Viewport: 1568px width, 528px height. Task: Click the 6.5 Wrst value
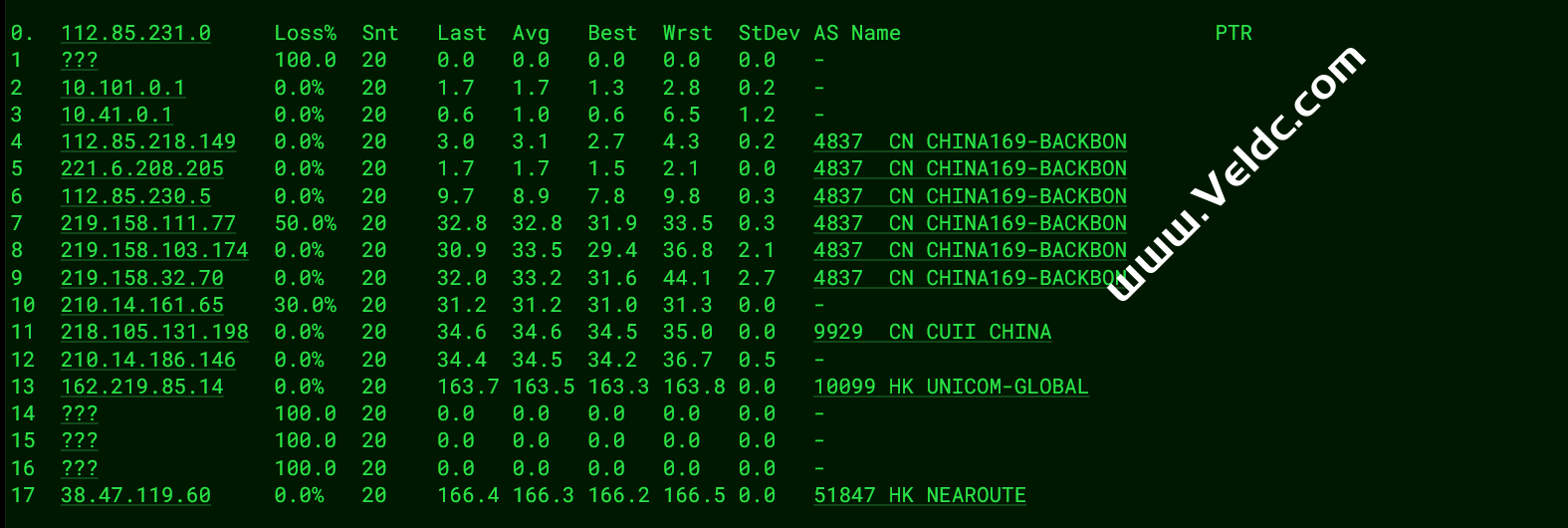coord(682,115)
